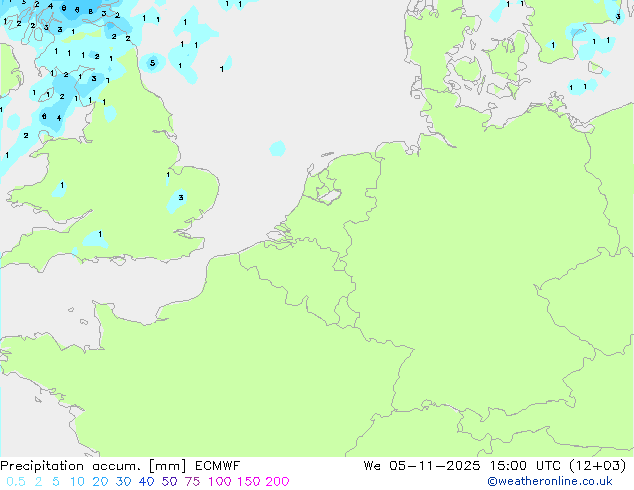Select the '50' legend value
Viewport: 634px width, 490px height.
click(x=169, y=482)
